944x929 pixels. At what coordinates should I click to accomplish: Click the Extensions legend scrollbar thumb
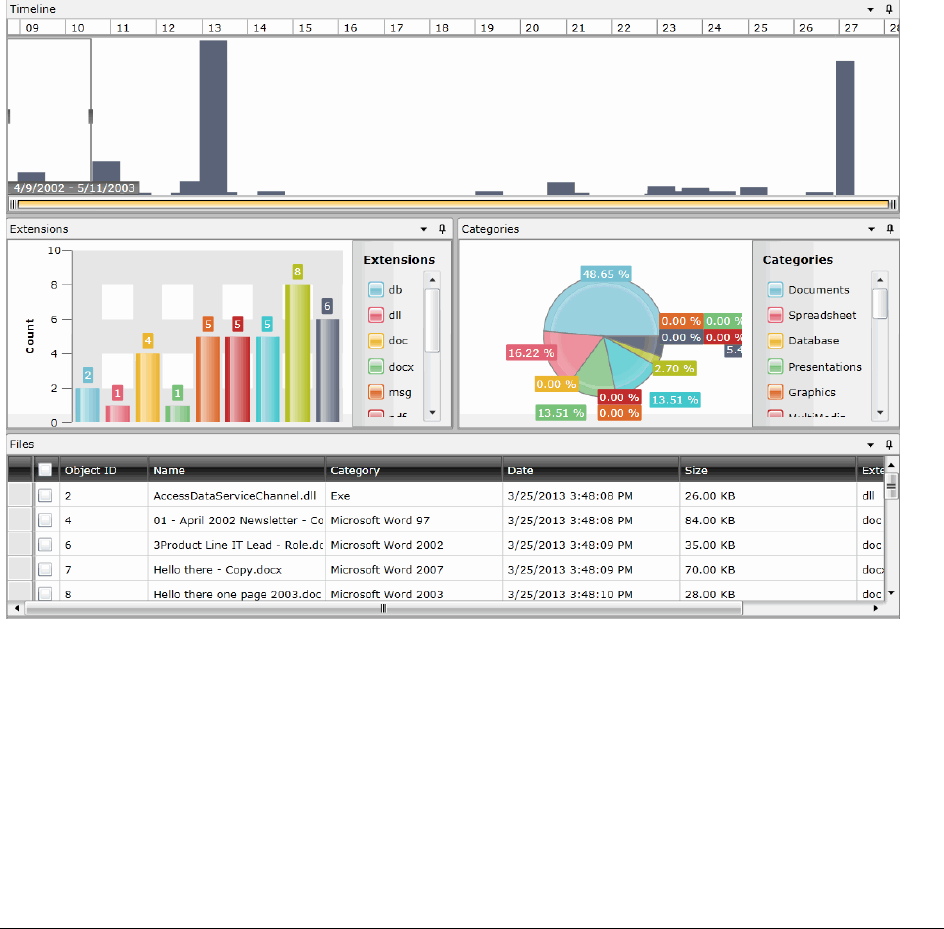tap(432, 320)
